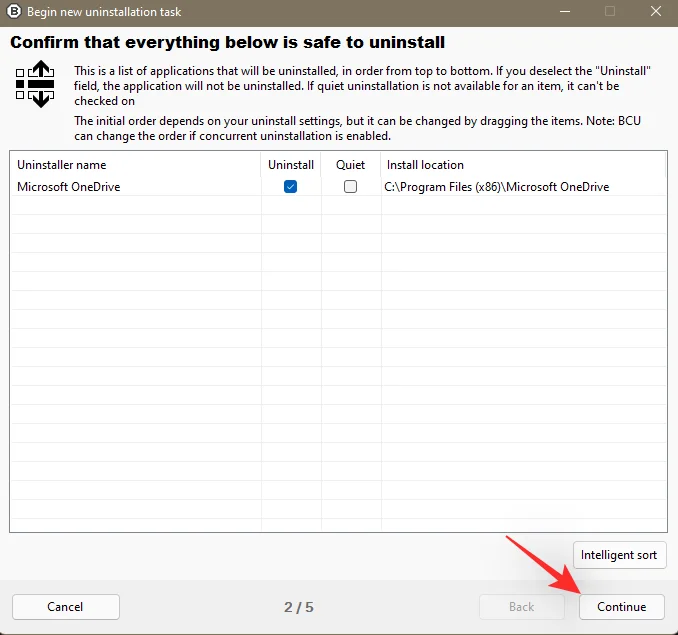
Task: Select the Microsoft OneDrive row name
Action: tap(69, 187)
